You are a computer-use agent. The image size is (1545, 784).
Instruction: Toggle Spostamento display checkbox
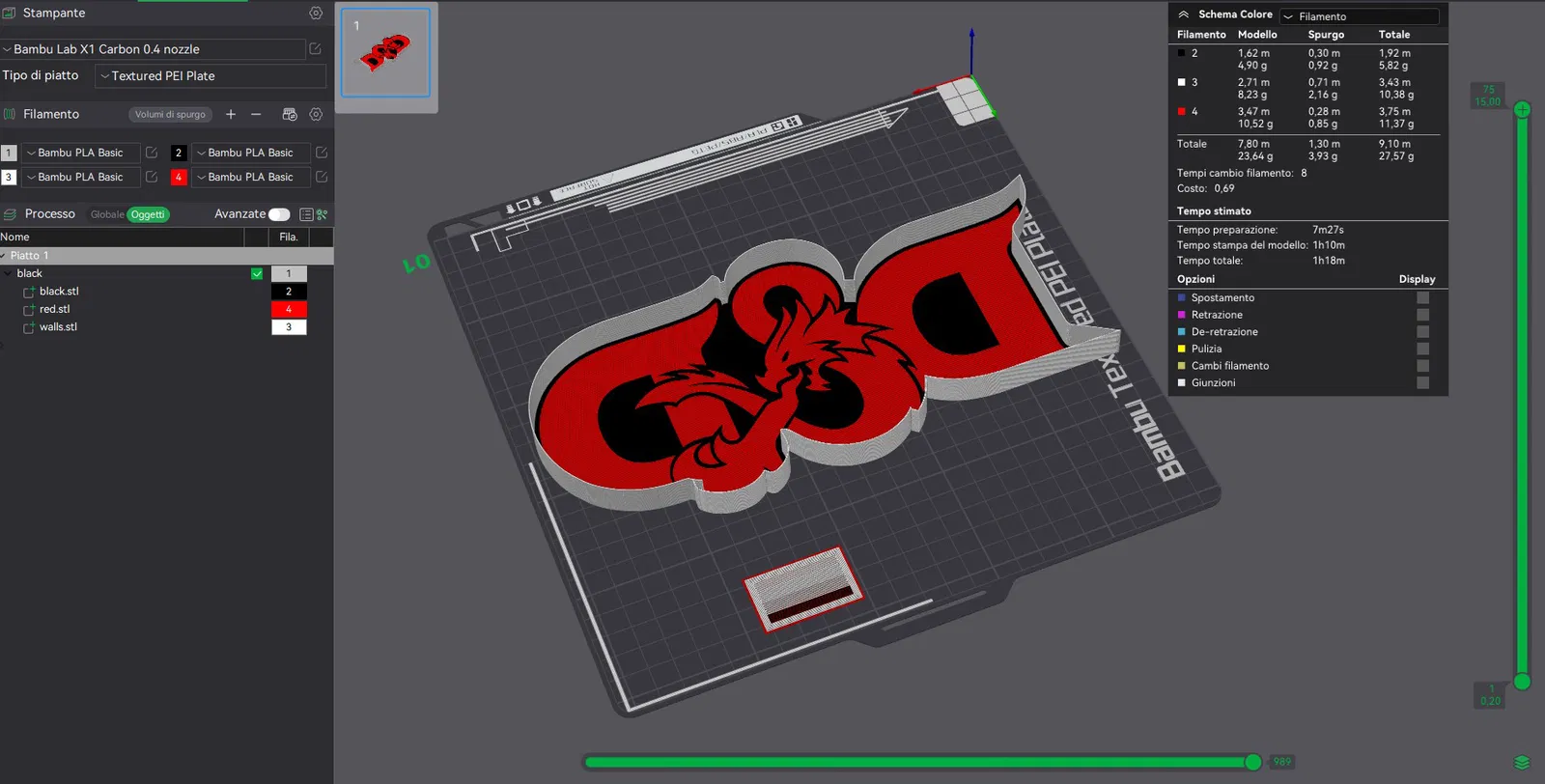point(1422,298)
